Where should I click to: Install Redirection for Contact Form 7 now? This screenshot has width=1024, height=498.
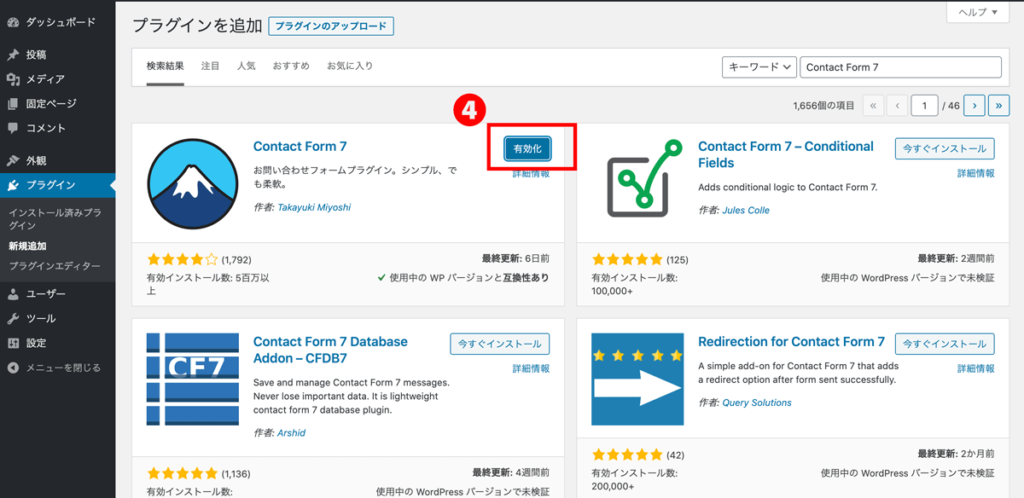(945, 344)
